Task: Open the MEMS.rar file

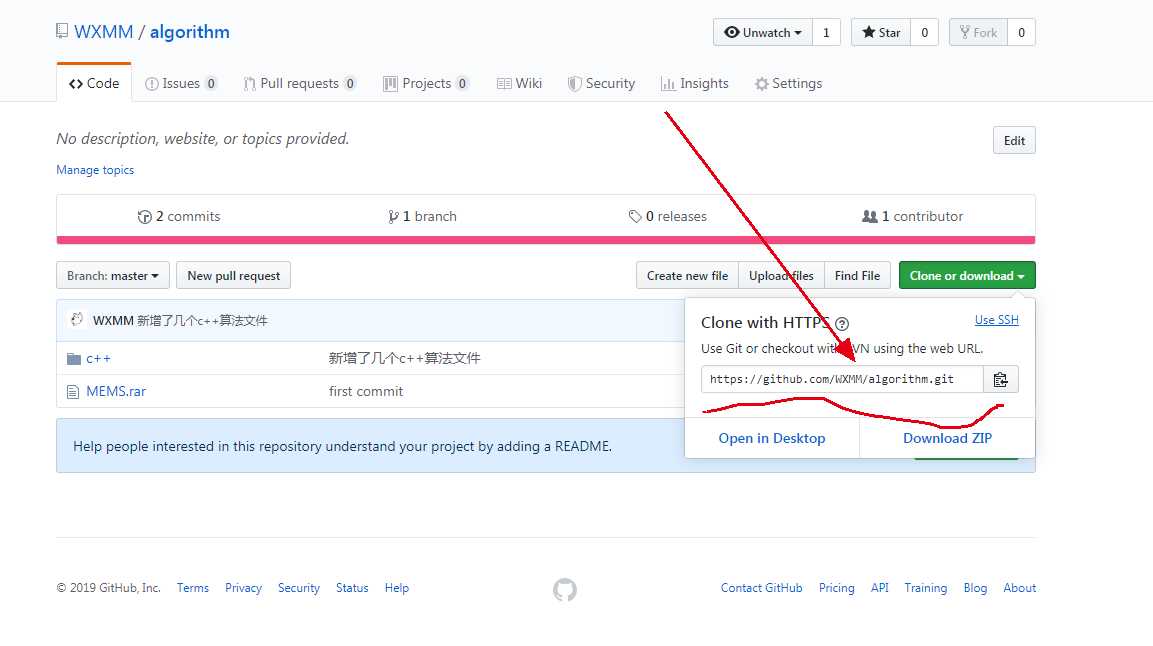Action: [x=116, y=392]
